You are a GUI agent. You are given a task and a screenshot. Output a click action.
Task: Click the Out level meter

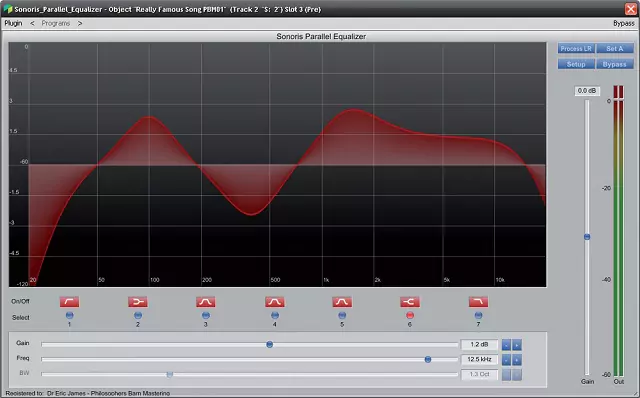[619, 231]
